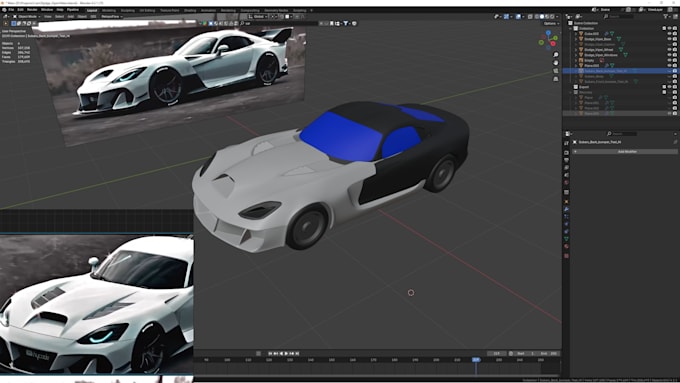680x383 pixels.
Task: Open the outliner filter funnel
Action: coord(666,16)
